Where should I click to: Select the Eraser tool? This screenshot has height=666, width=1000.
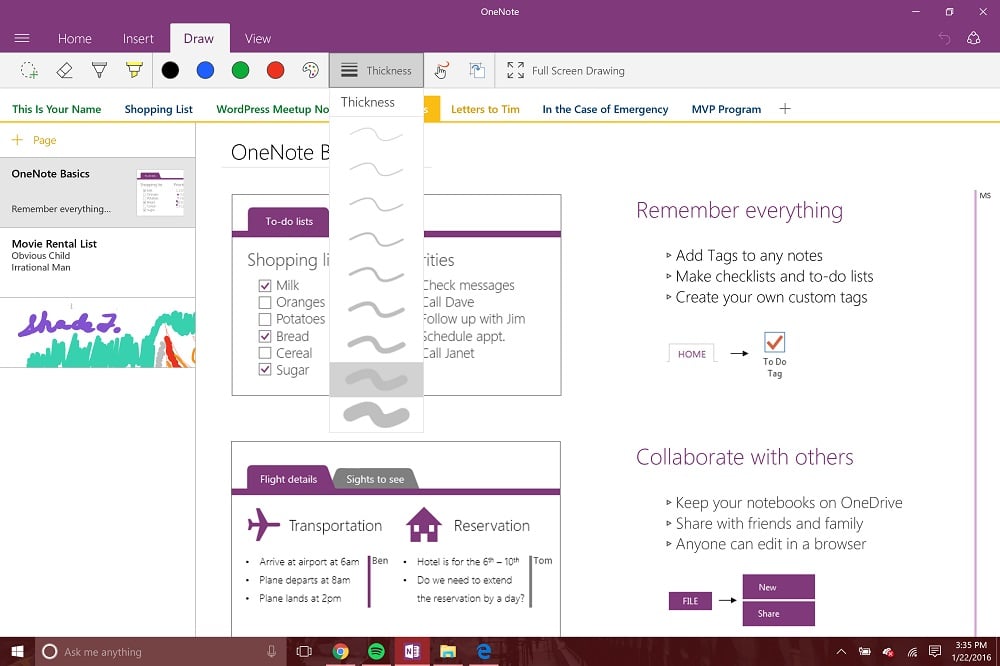pos(64,70)
